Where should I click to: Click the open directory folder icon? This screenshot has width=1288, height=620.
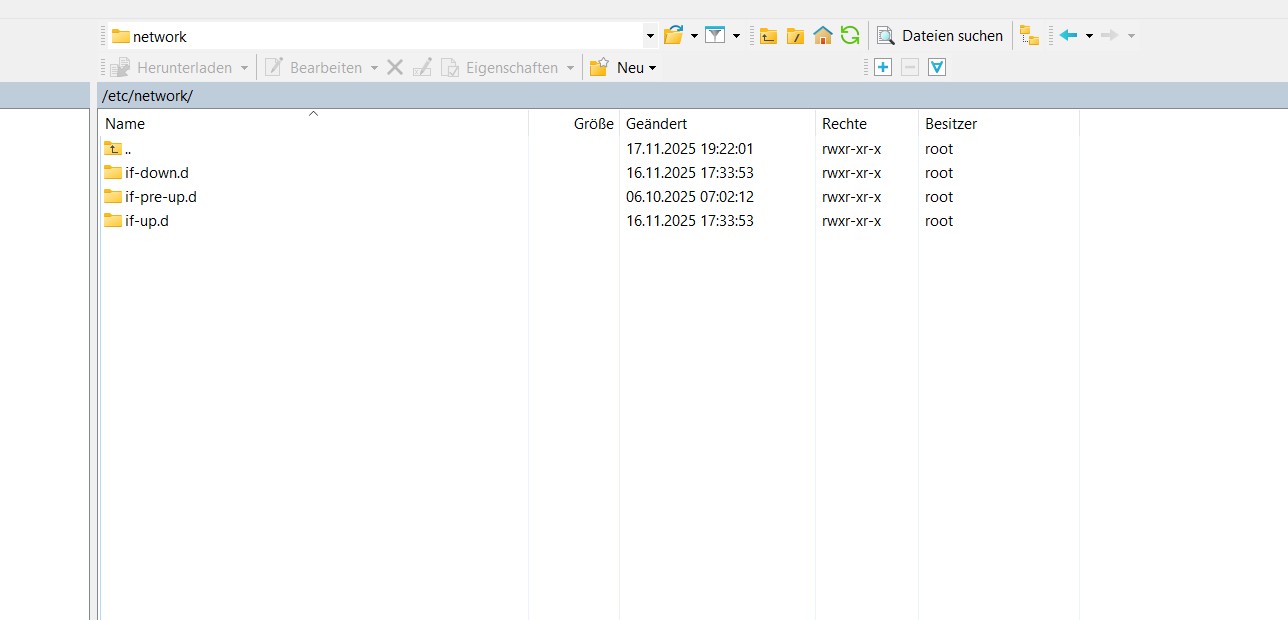(x=673, y=36)
